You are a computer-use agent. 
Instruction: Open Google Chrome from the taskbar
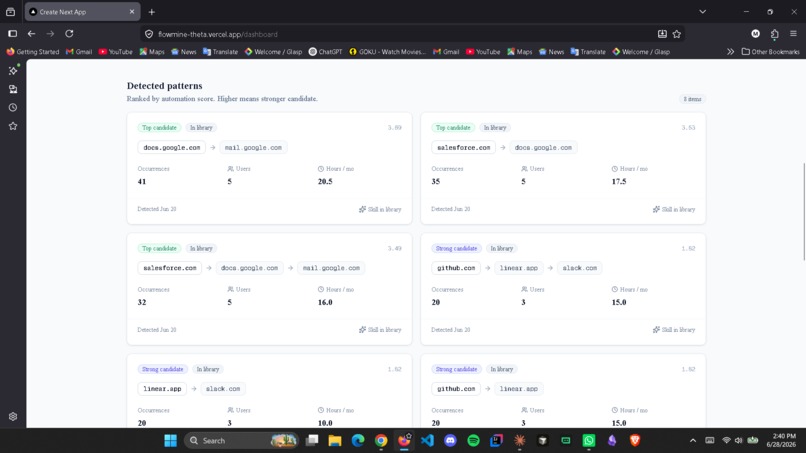pyautogui.click(x=381, y=441)
